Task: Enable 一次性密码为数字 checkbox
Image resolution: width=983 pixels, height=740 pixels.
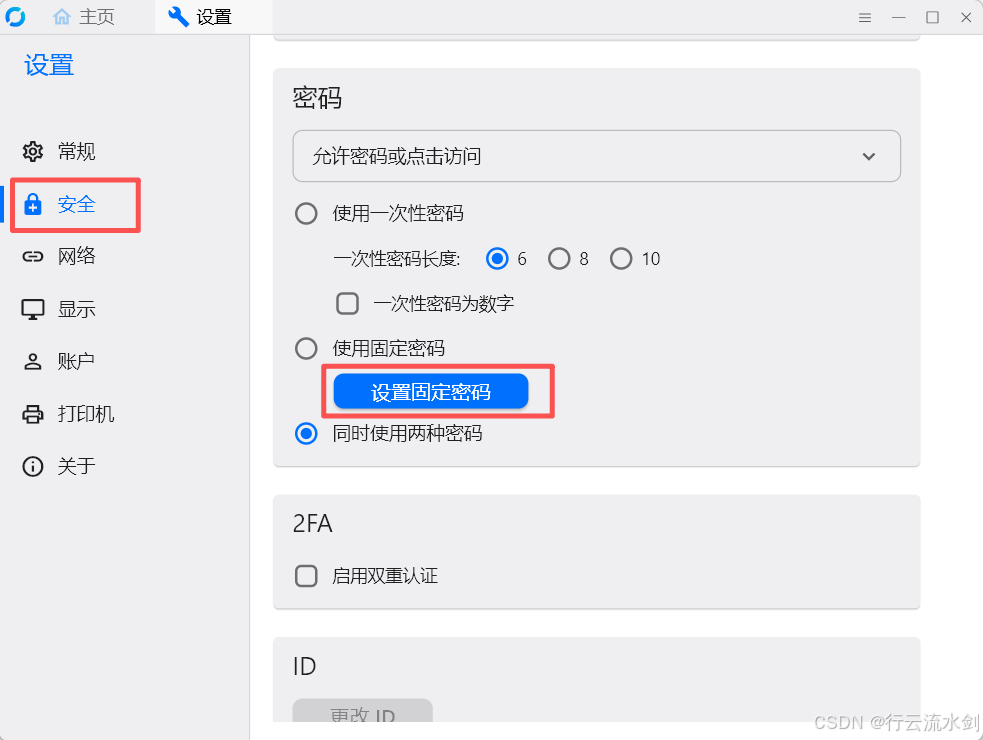Action: pyautogui.click(x=348, y=303)
